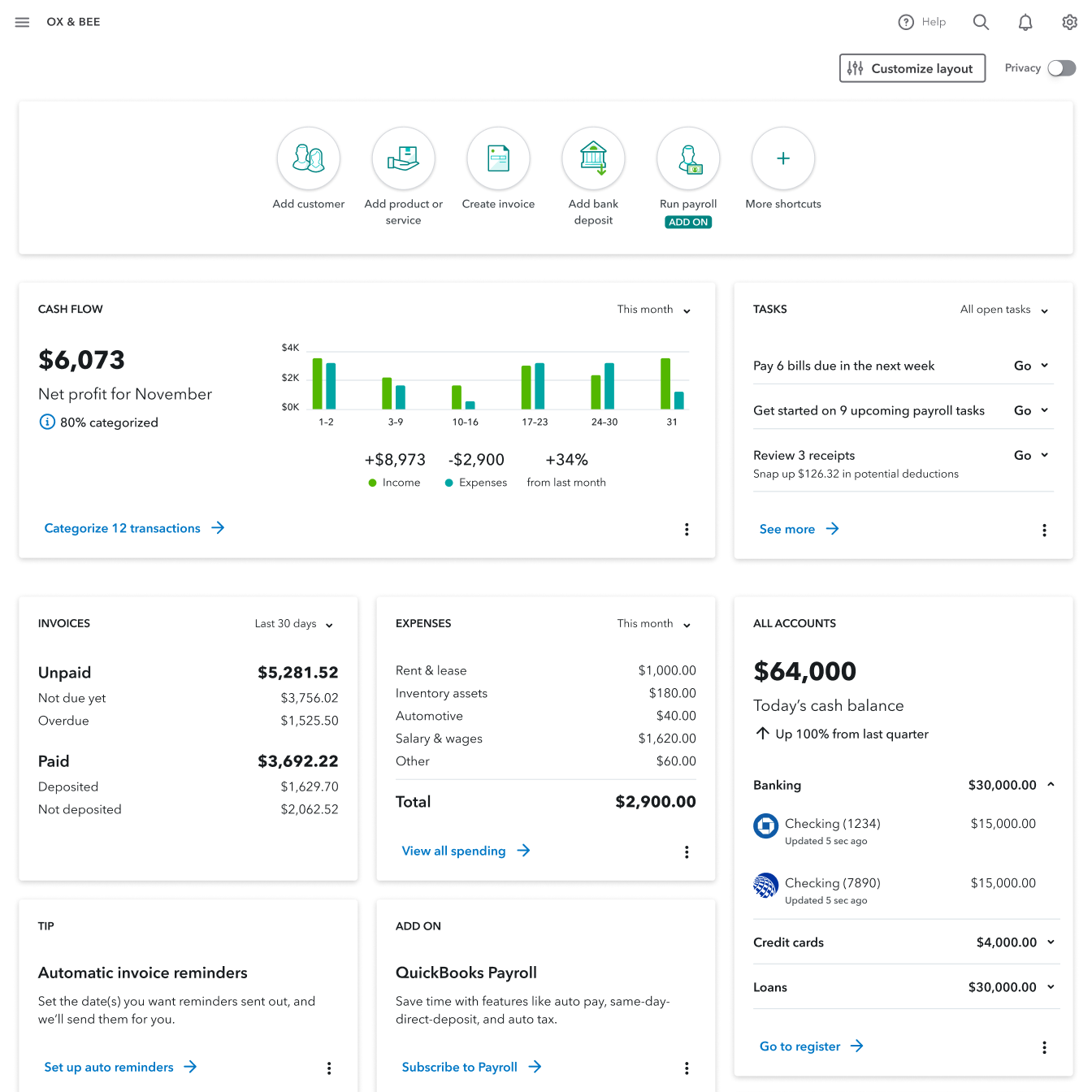Click the $6,073 net profit figure
Image resolution: width=1092 pixels, height=1092 pixels.
[81, 360]
